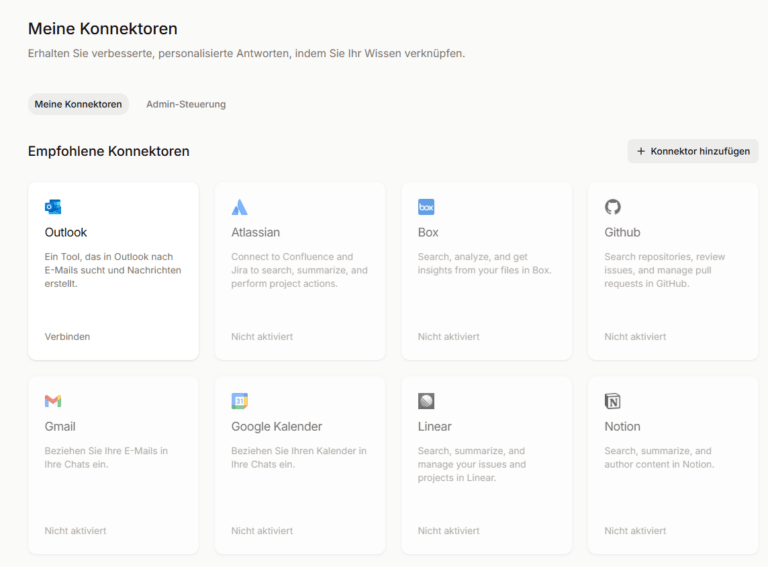Image resolution: width=768 pixels, height=567 pixels.
Task: Click the Google Kalender icon
Action: (x=240, y=401)
